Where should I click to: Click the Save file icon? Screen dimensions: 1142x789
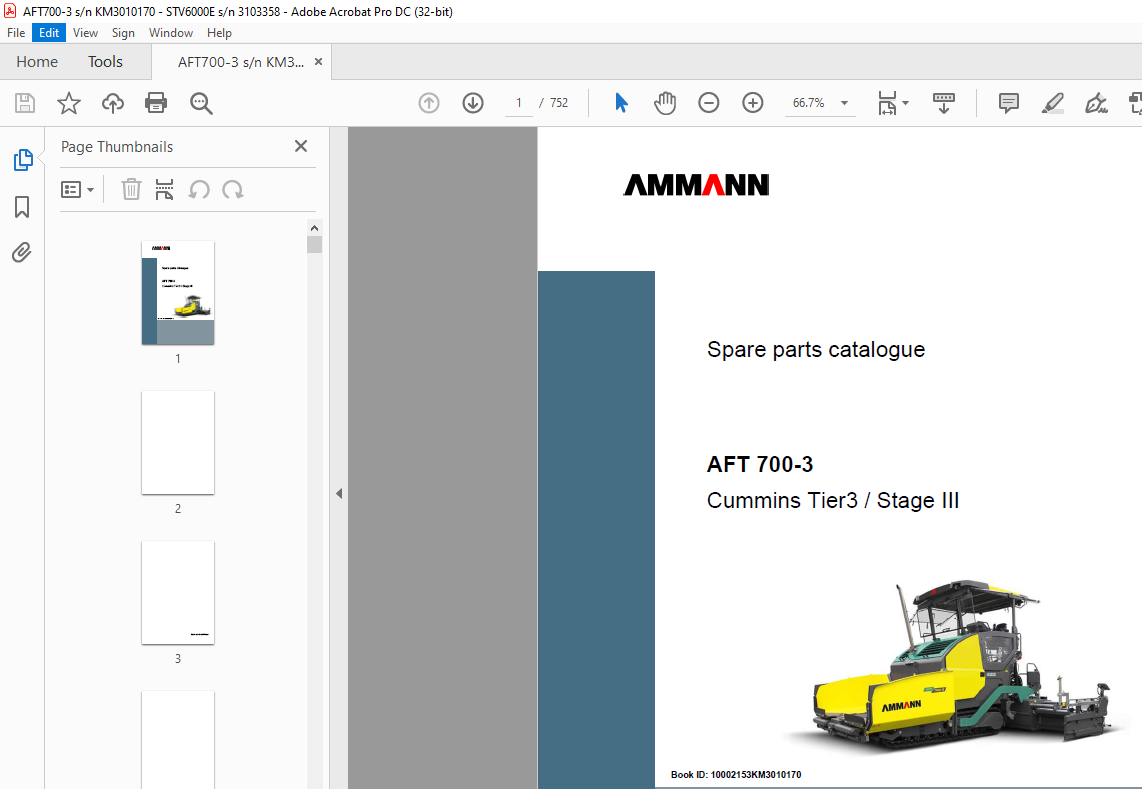pos(25,103)
